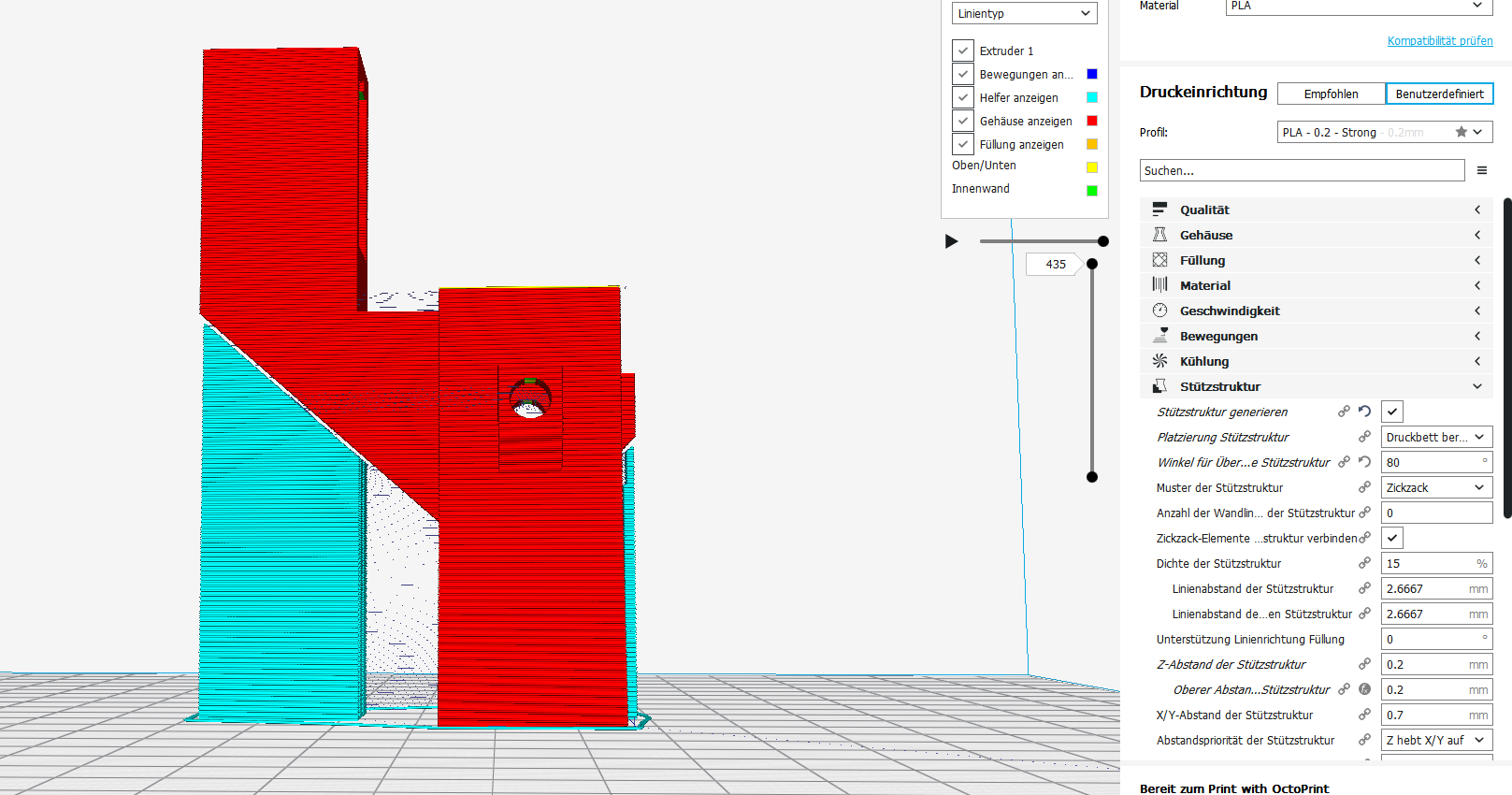This screenshot has height=795, width=1512.
Task: Click the lower handle of the layer slider
Action: click(1092, 477)
